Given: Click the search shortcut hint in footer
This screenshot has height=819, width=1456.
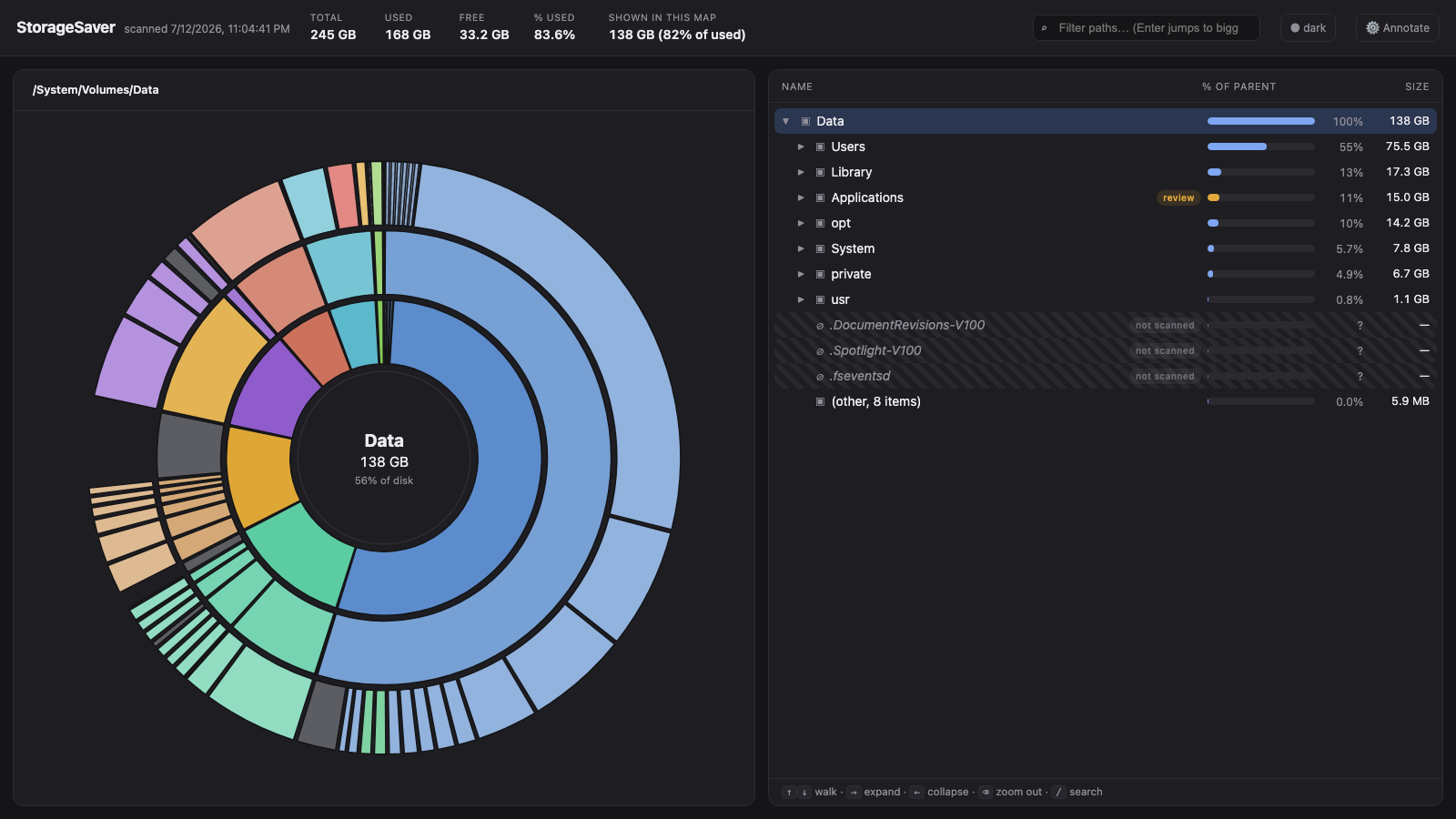Looking at the screenshot, I should pyautogui.click(x=1077, y=792).
